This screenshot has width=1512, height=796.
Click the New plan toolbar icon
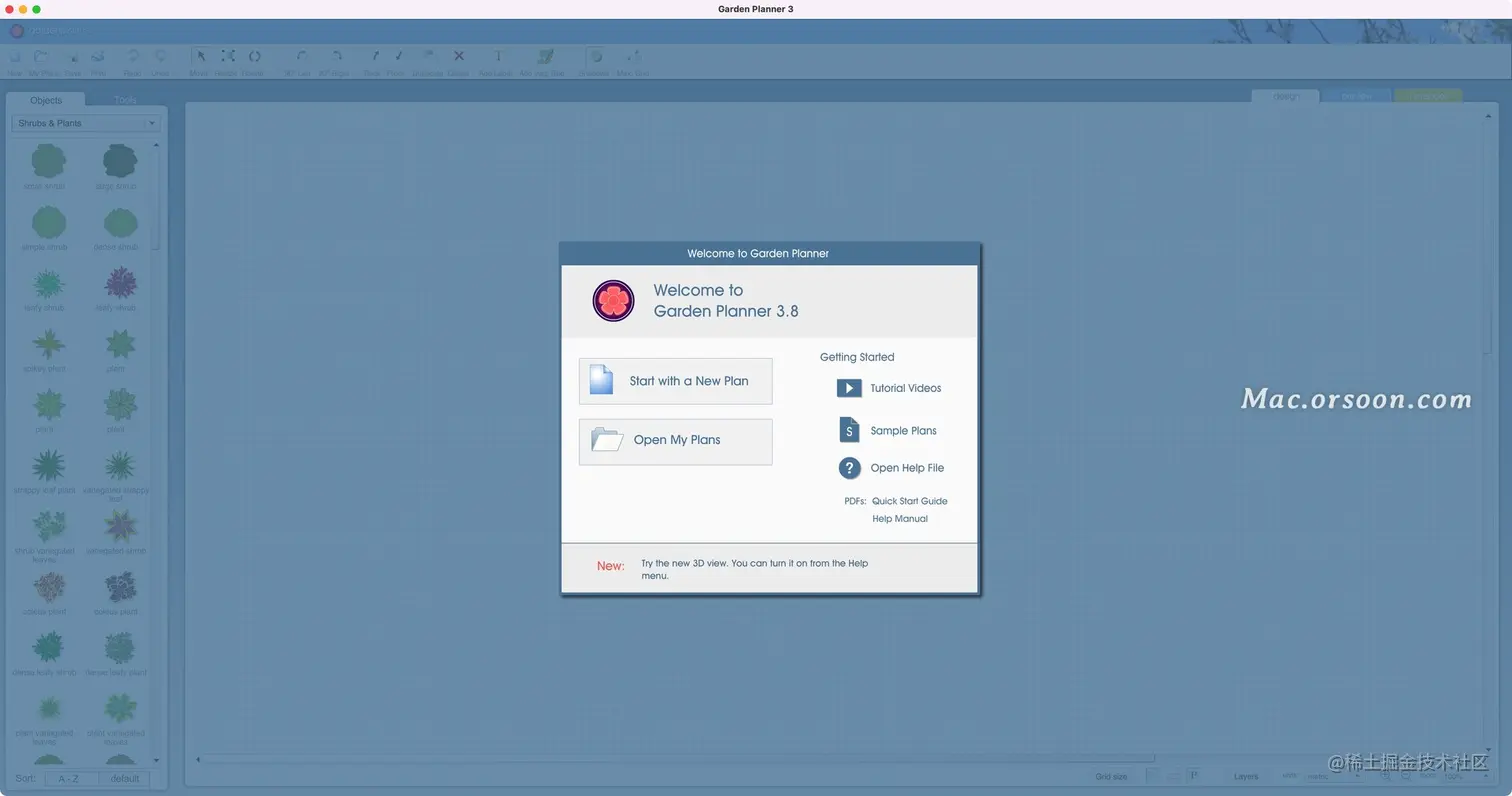[x=15, y=57]
